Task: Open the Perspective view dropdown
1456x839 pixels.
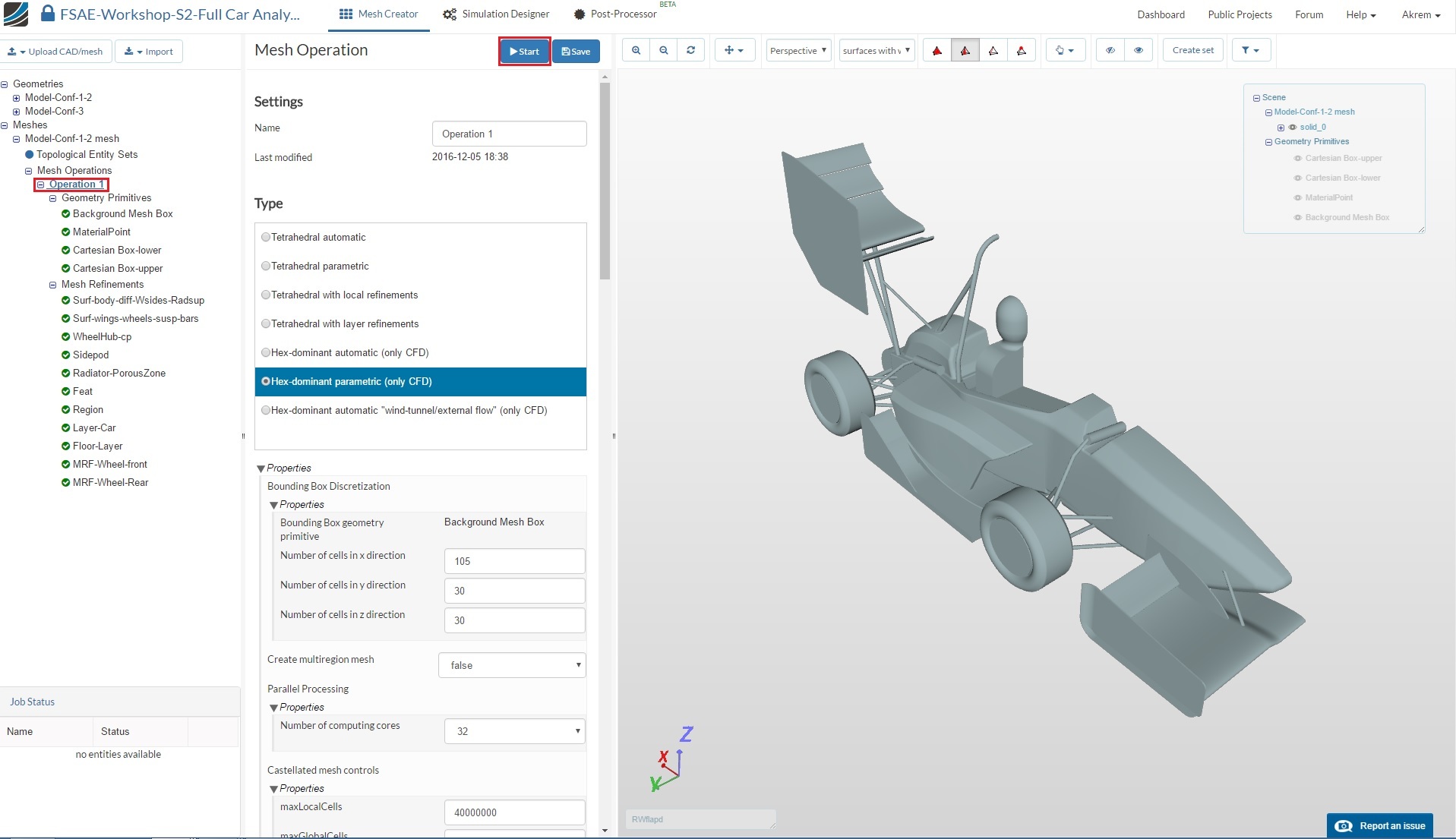Action: 797,51
